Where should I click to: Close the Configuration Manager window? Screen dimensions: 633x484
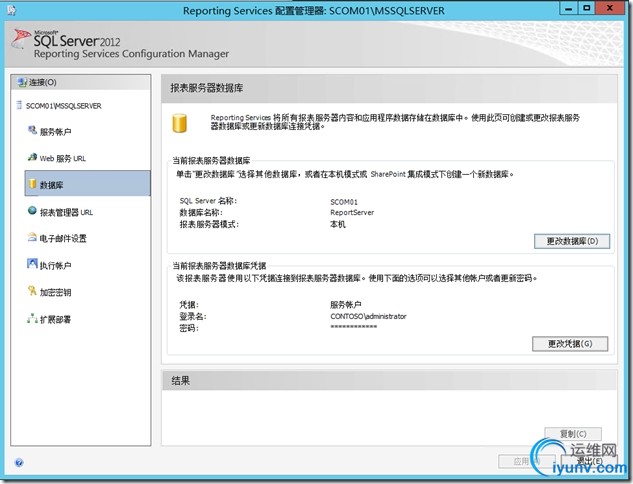pyautogui.click(x=610, y=8)
